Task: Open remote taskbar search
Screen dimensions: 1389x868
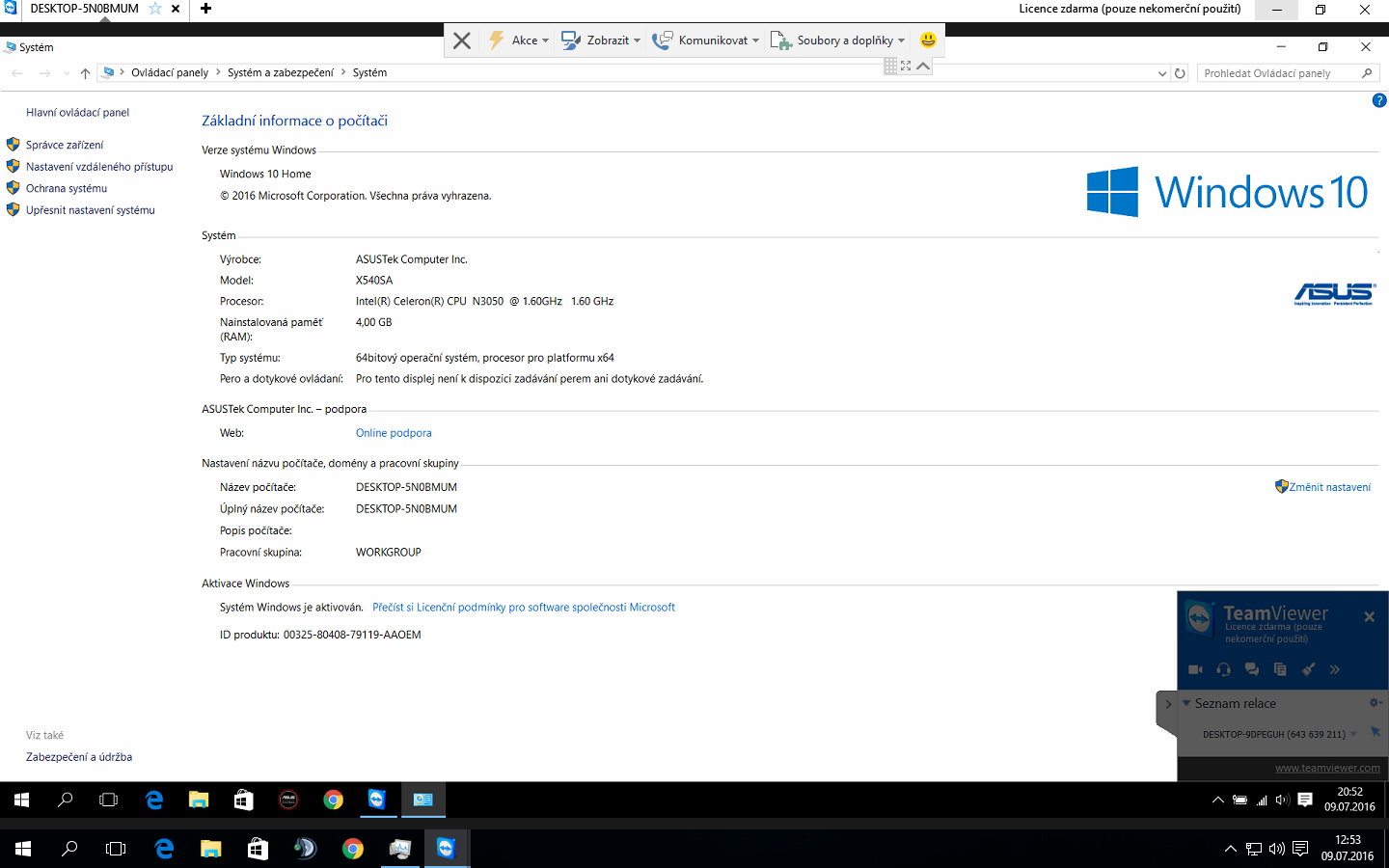Action: [x=66, y=800]
